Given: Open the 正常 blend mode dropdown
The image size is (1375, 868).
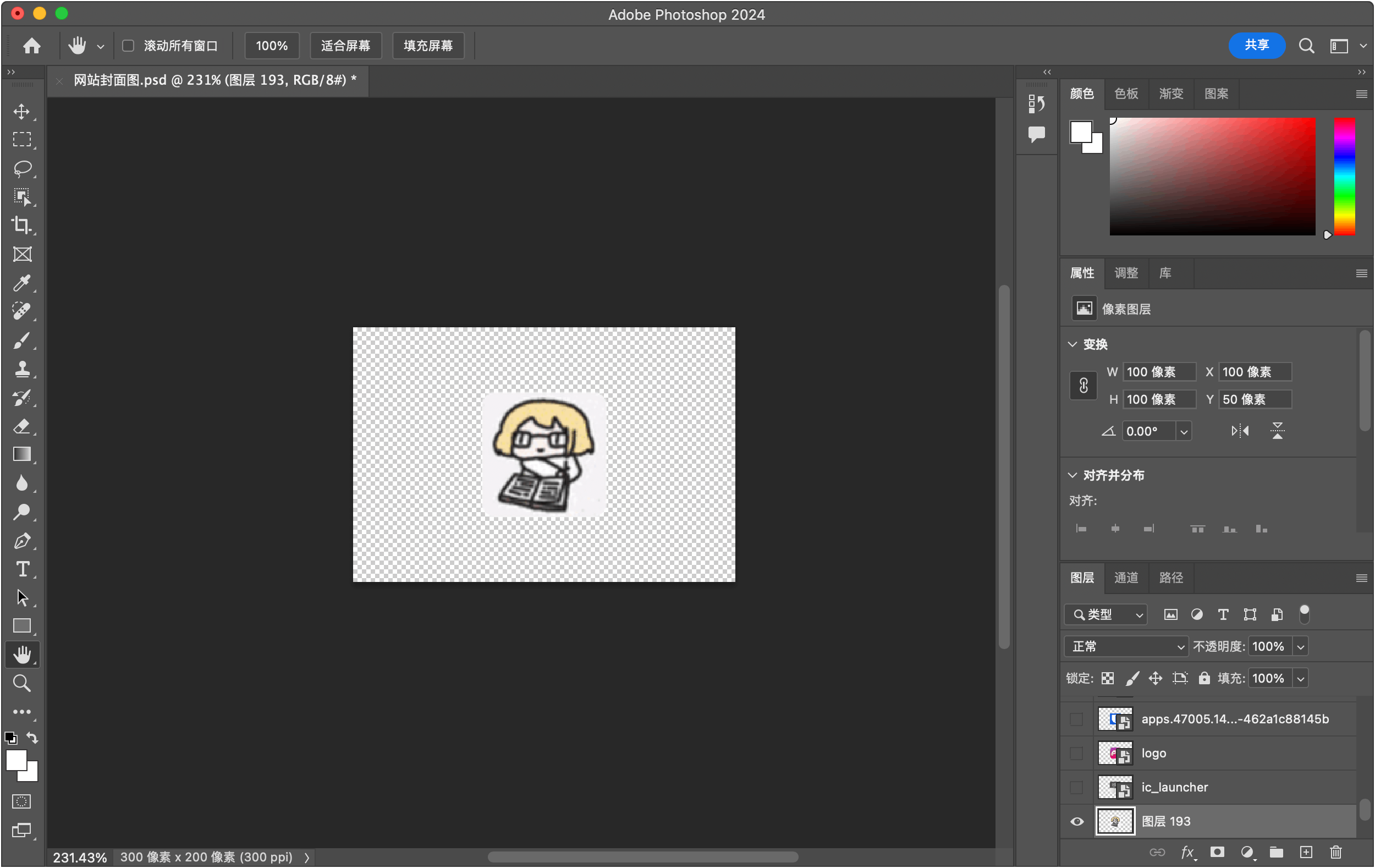Looking at the screenshot, I should tap(1125, 647).
